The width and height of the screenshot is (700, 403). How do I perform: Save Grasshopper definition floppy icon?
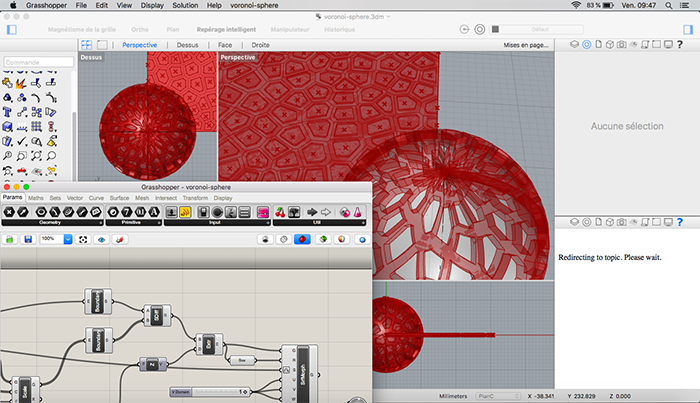[x=28, y=240]
